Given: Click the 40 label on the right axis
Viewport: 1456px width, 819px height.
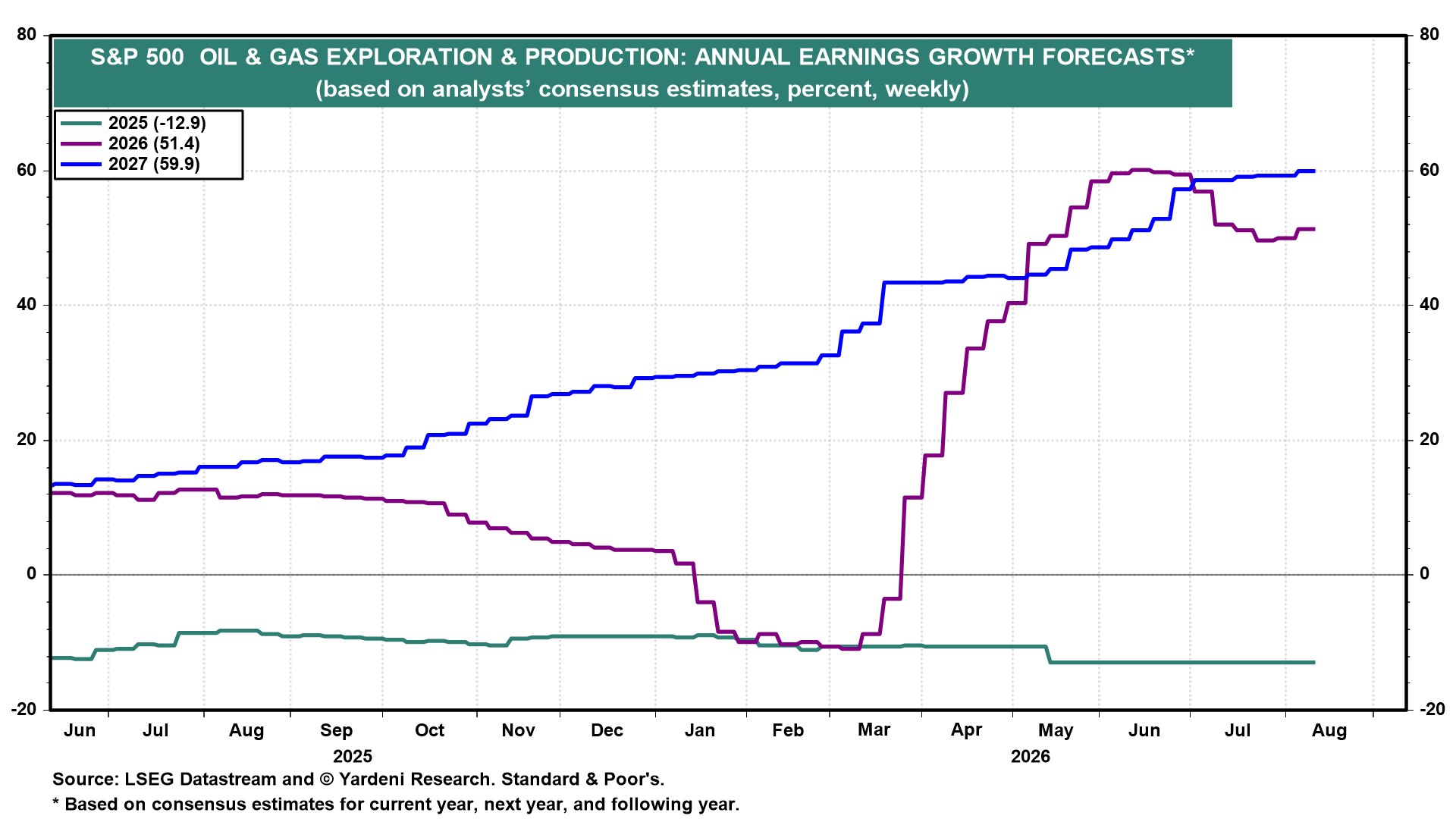Looking at the screenshot, I should 1429,305.
